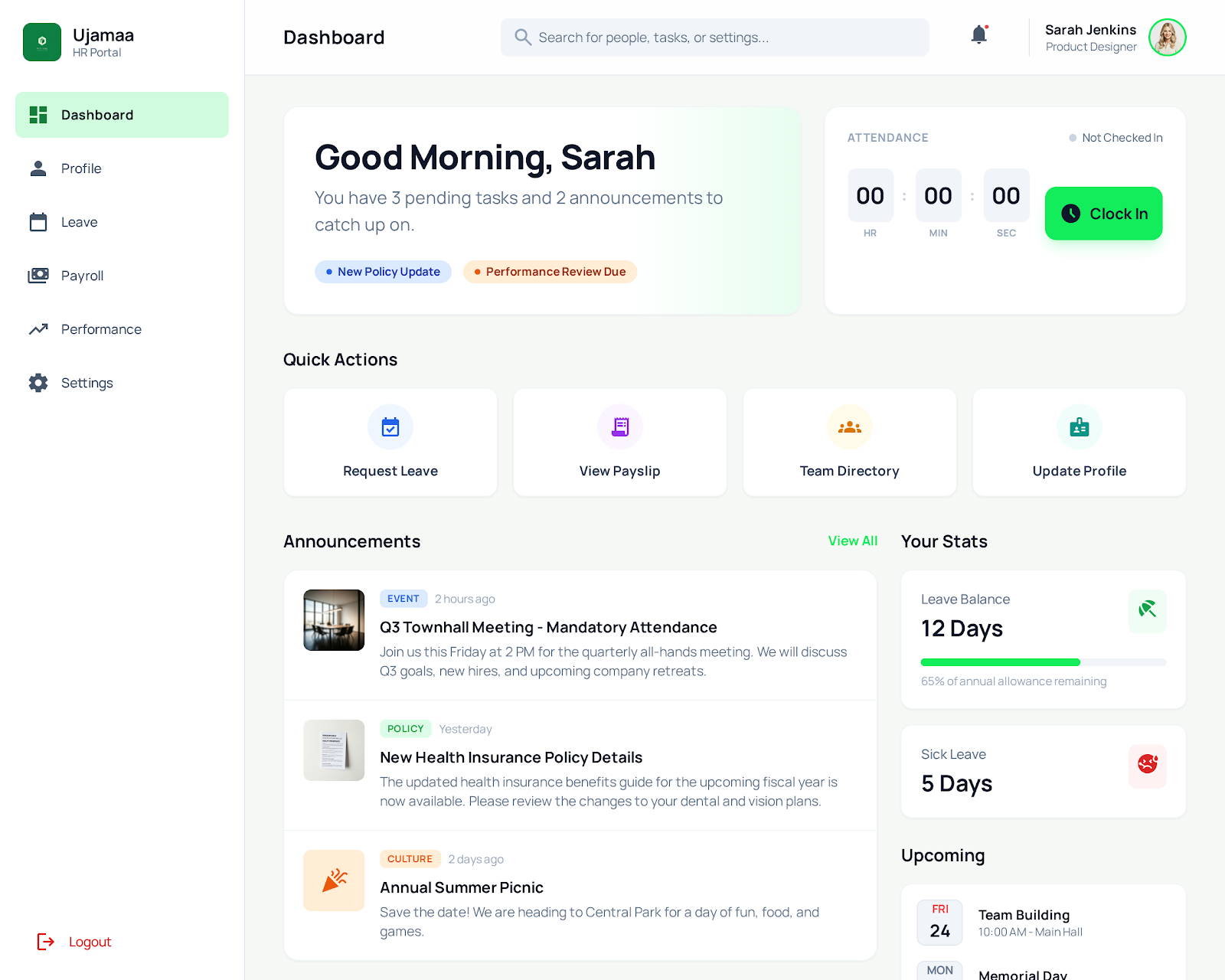The width and height of the screenshot is (1225, 980).
Task: Click the Update Profile badge icon
Action: tap(1079, 426)
